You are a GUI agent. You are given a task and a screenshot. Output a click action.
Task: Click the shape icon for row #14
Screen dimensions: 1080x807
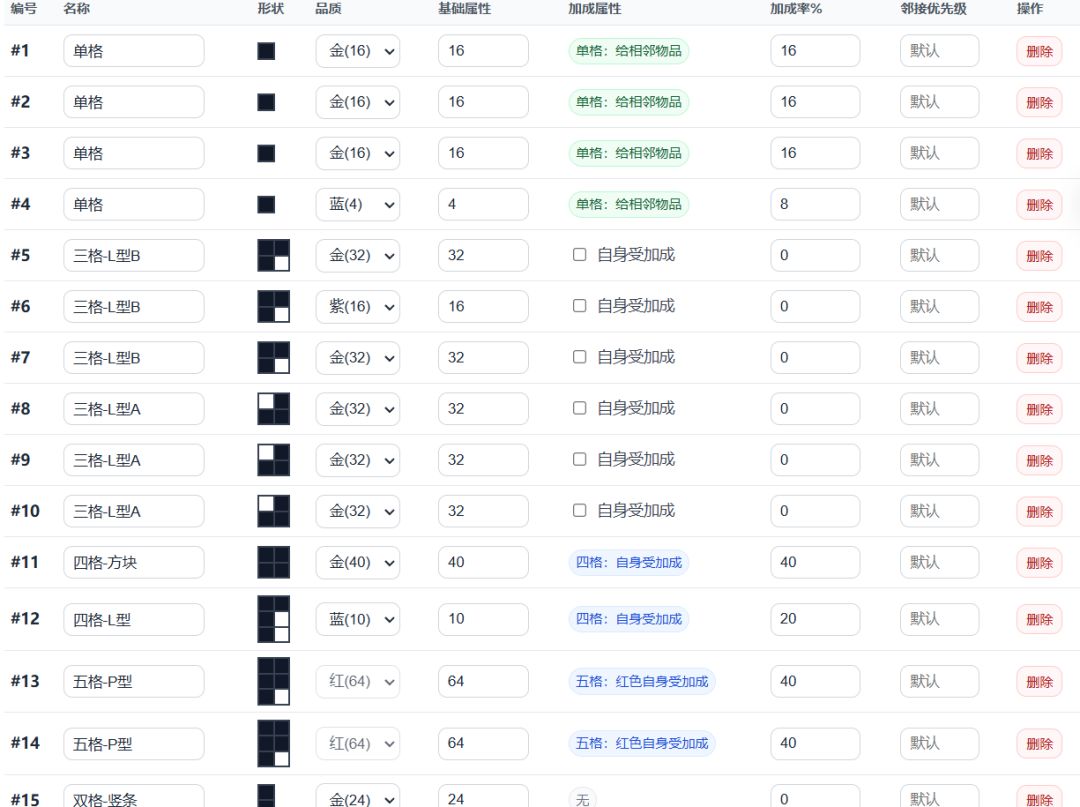coord(273,744)
